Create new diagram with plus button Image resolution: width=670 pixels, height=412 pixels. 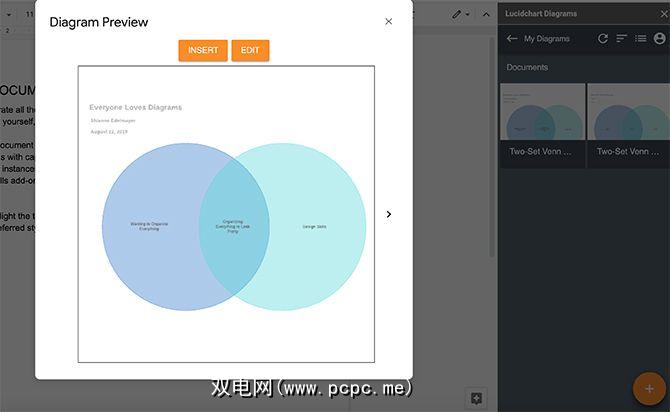tap(649, 388)
